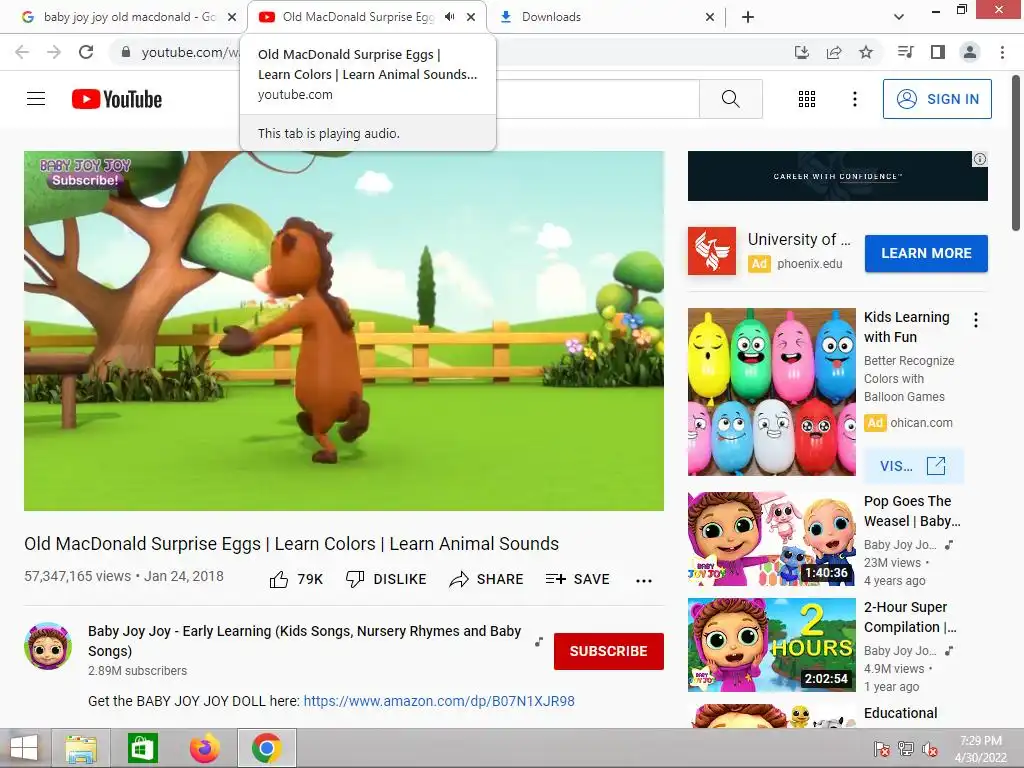Open the Kids Learning with Fun balloon thumbnail
The image size is (1024, 768).
[771, 392]
